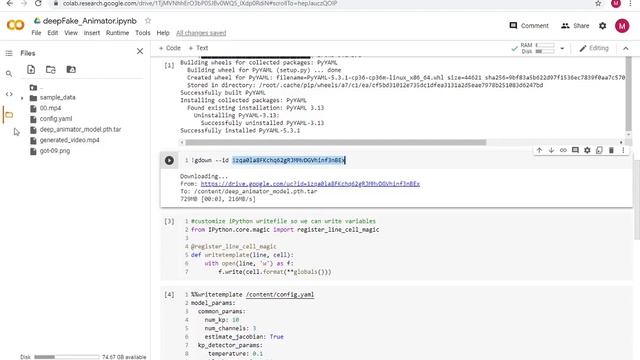Star the deepFake_Animator notebook

(x=148, y=20)
